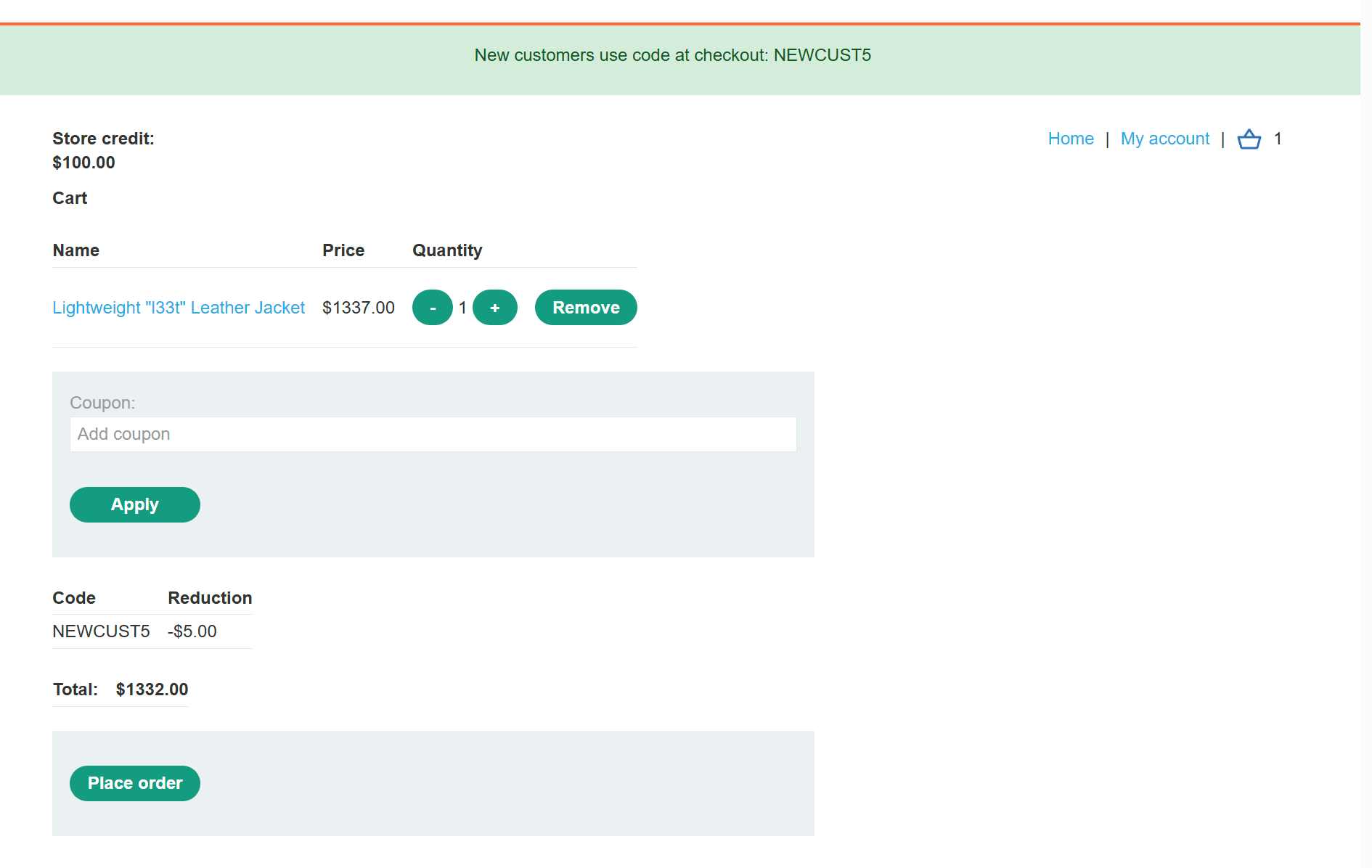
Task: Click the $1332.00 total amount
Action: coord(152,689)
